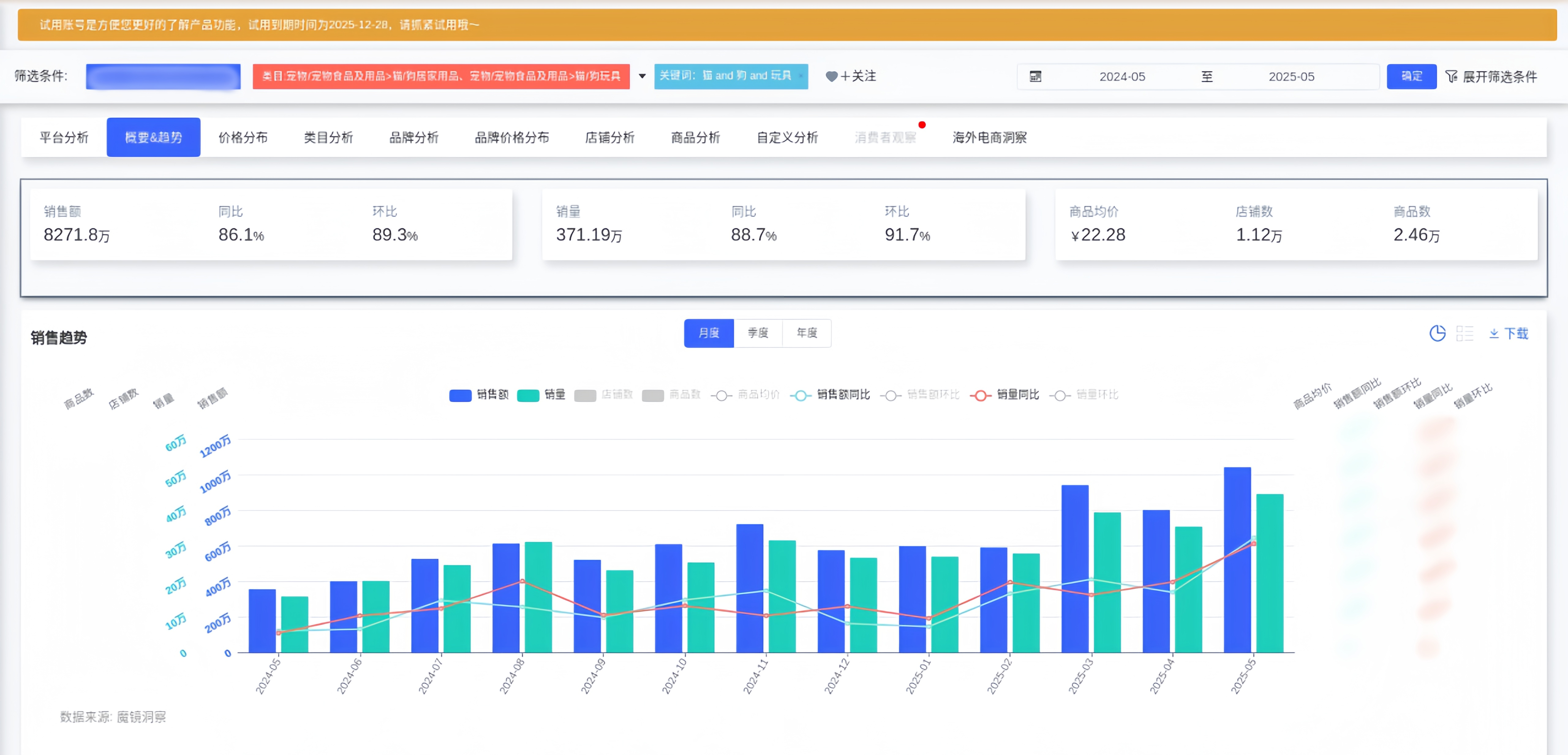Click the 确定 confirm button
Image resolution: width=1568 pixels, height=755 pixels.
1412,77
